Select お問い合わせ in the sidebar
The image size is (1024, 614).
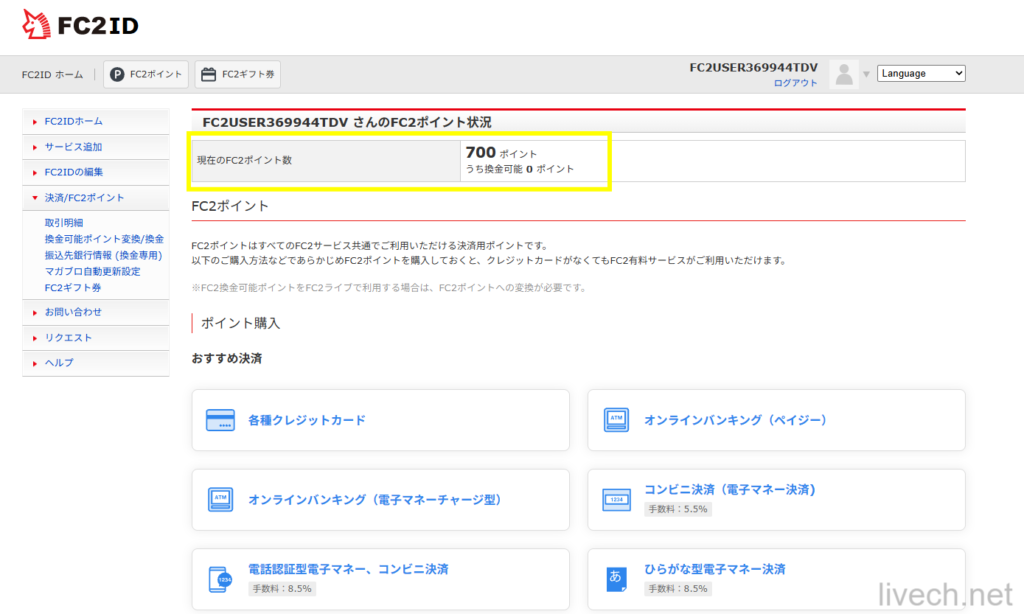click(x=73, y=312)
